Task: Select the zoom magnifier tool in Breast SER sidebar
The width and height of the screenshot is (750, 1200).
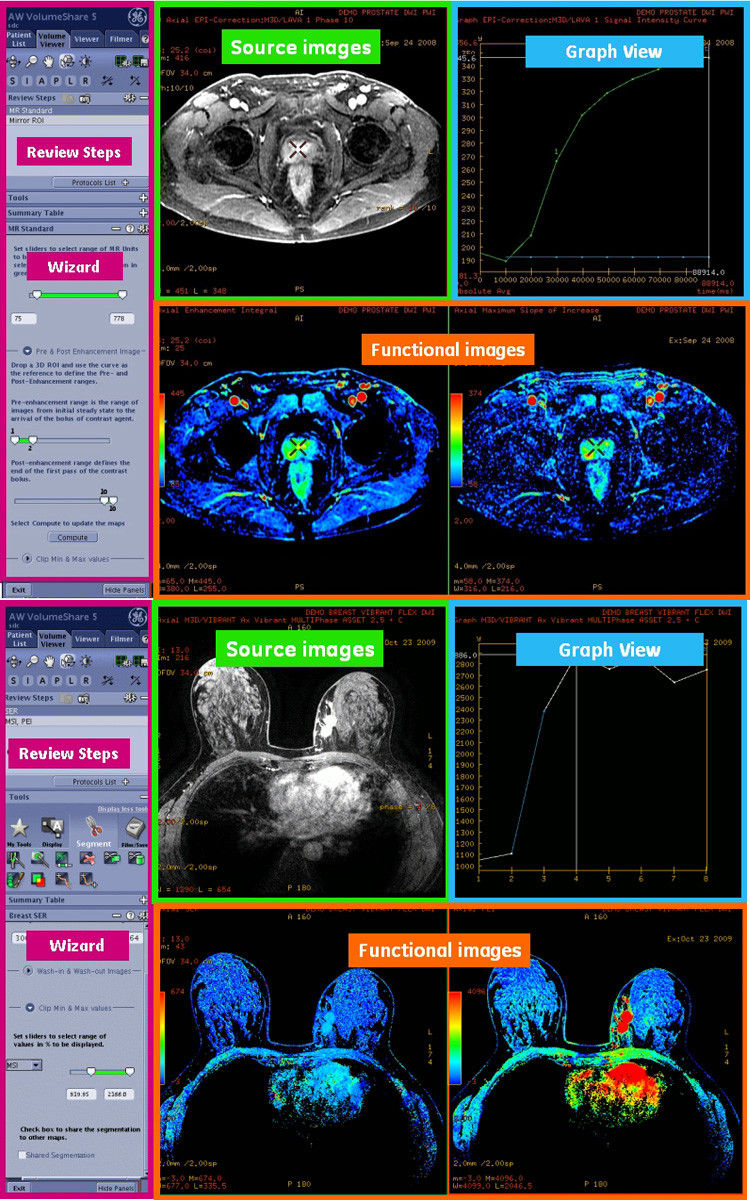Action: click(32, 661)
